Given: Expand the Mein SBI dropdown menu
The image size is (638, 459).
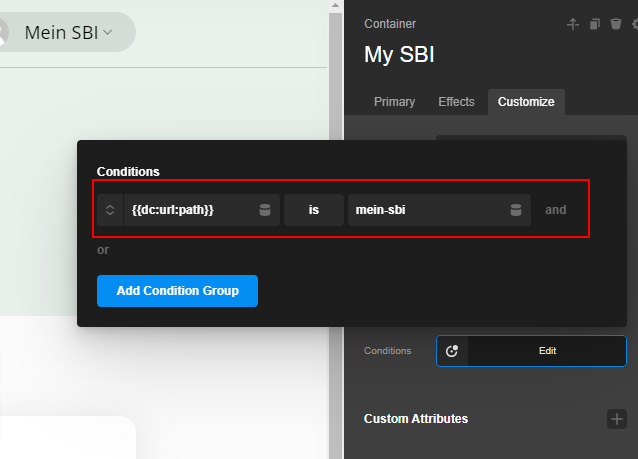Looking at the screenshot, I should (x=108, y=32).
